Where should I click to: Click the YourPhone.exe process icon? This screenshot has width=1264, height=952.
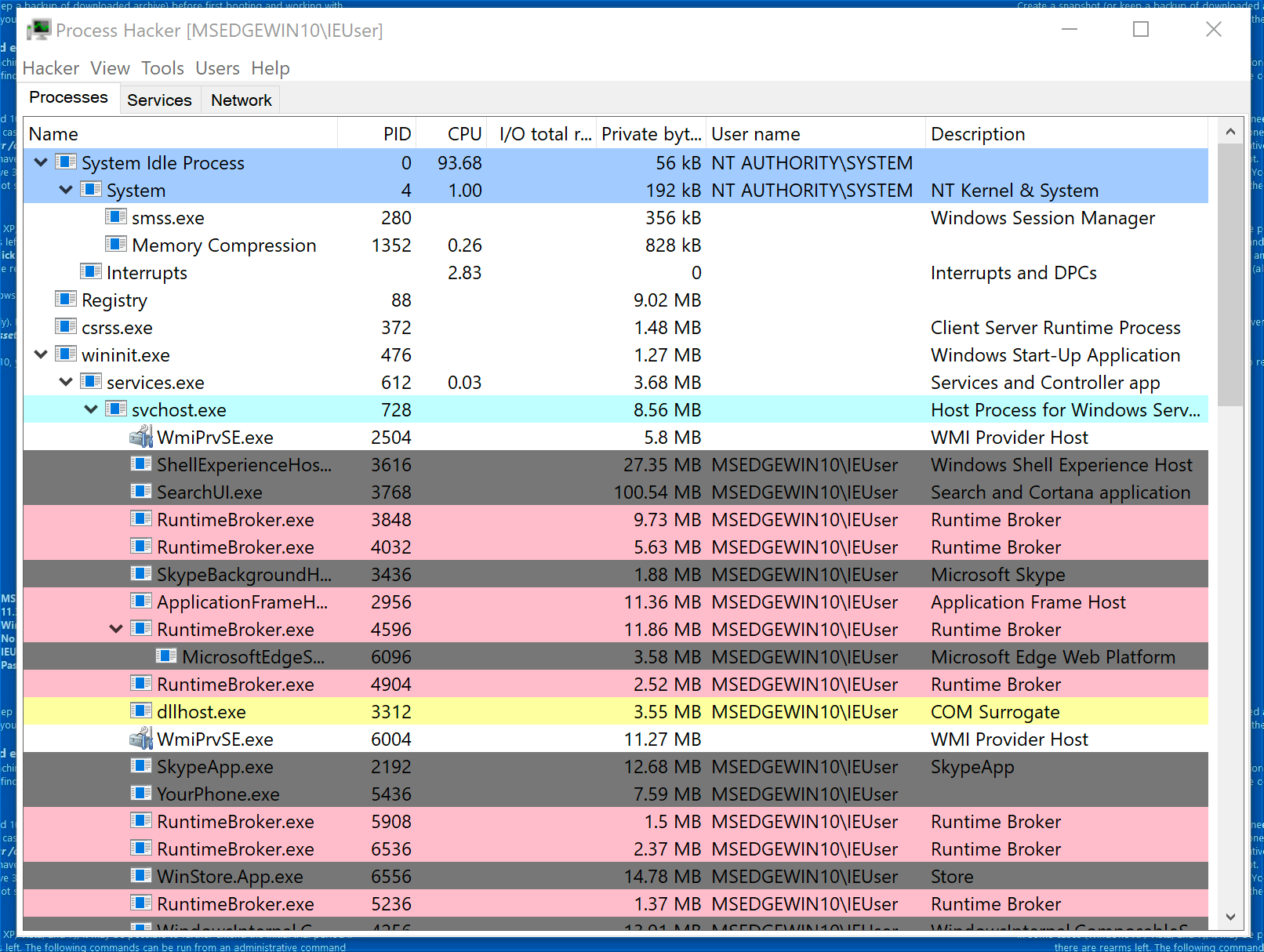tap(141, 793)
